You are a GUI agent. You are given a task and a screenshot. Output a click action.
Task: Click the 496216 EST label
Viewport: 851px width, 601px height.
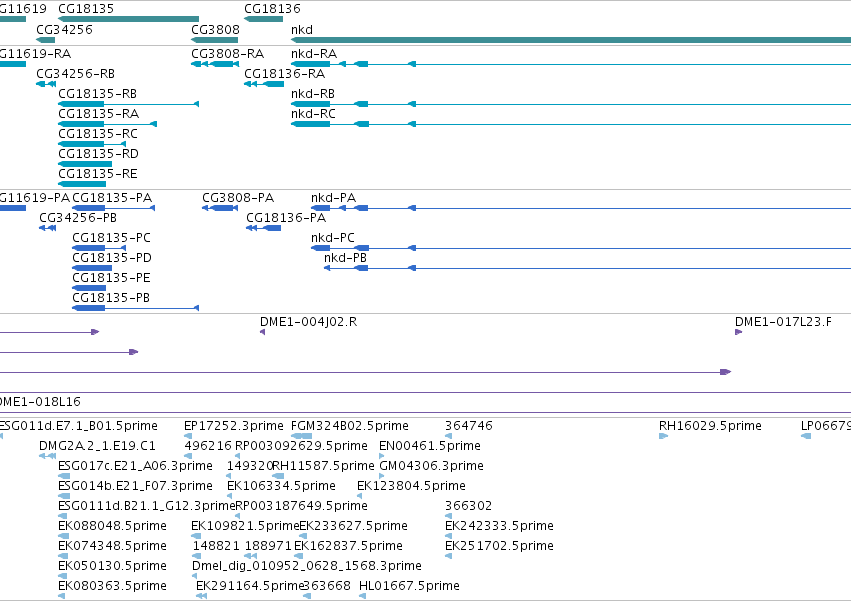click(207, 446)
